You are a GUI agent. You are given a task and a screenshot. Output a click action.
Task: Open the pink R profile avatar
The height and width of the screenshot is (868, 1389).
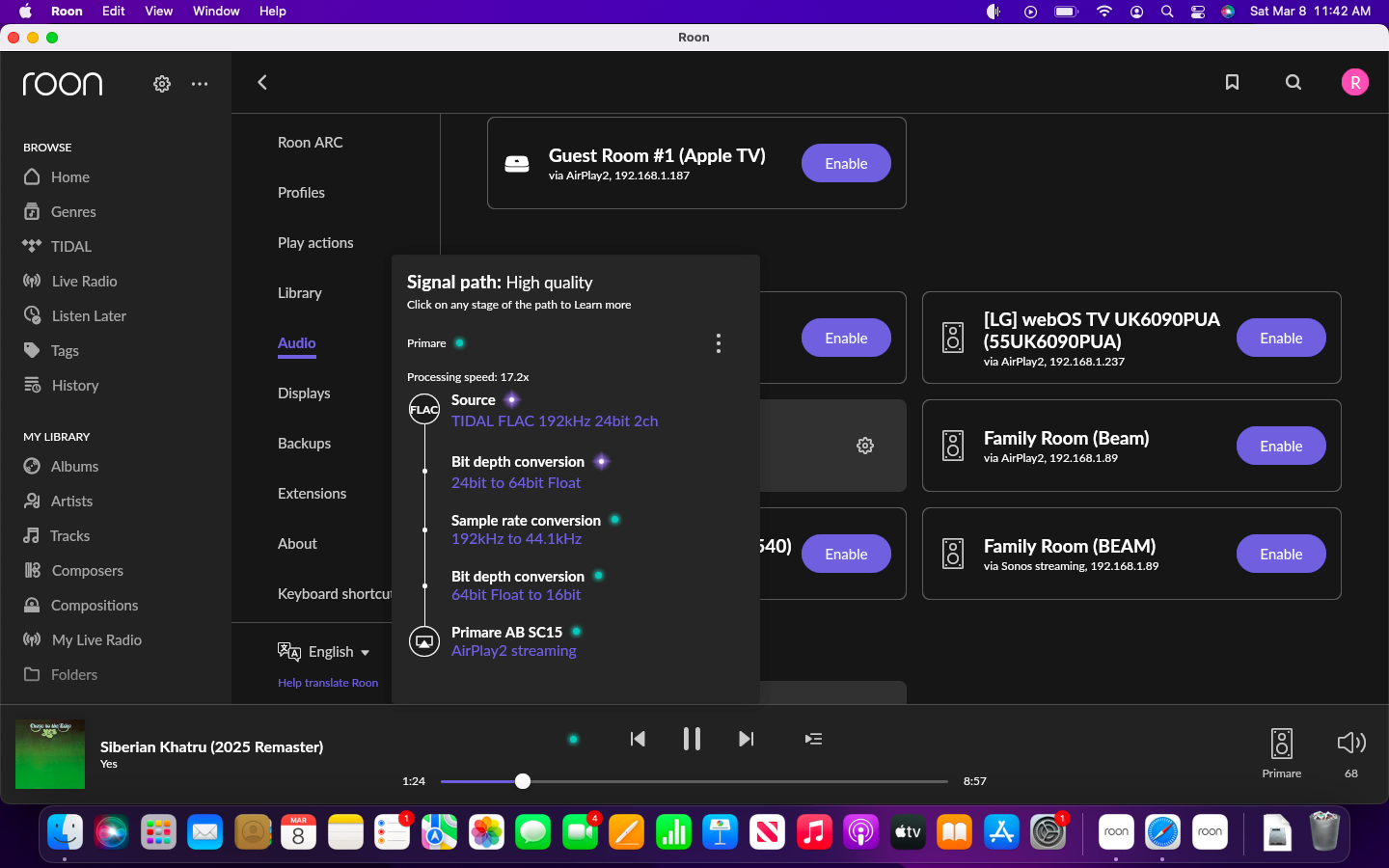pyautogui.click(x=1355, y=82)
